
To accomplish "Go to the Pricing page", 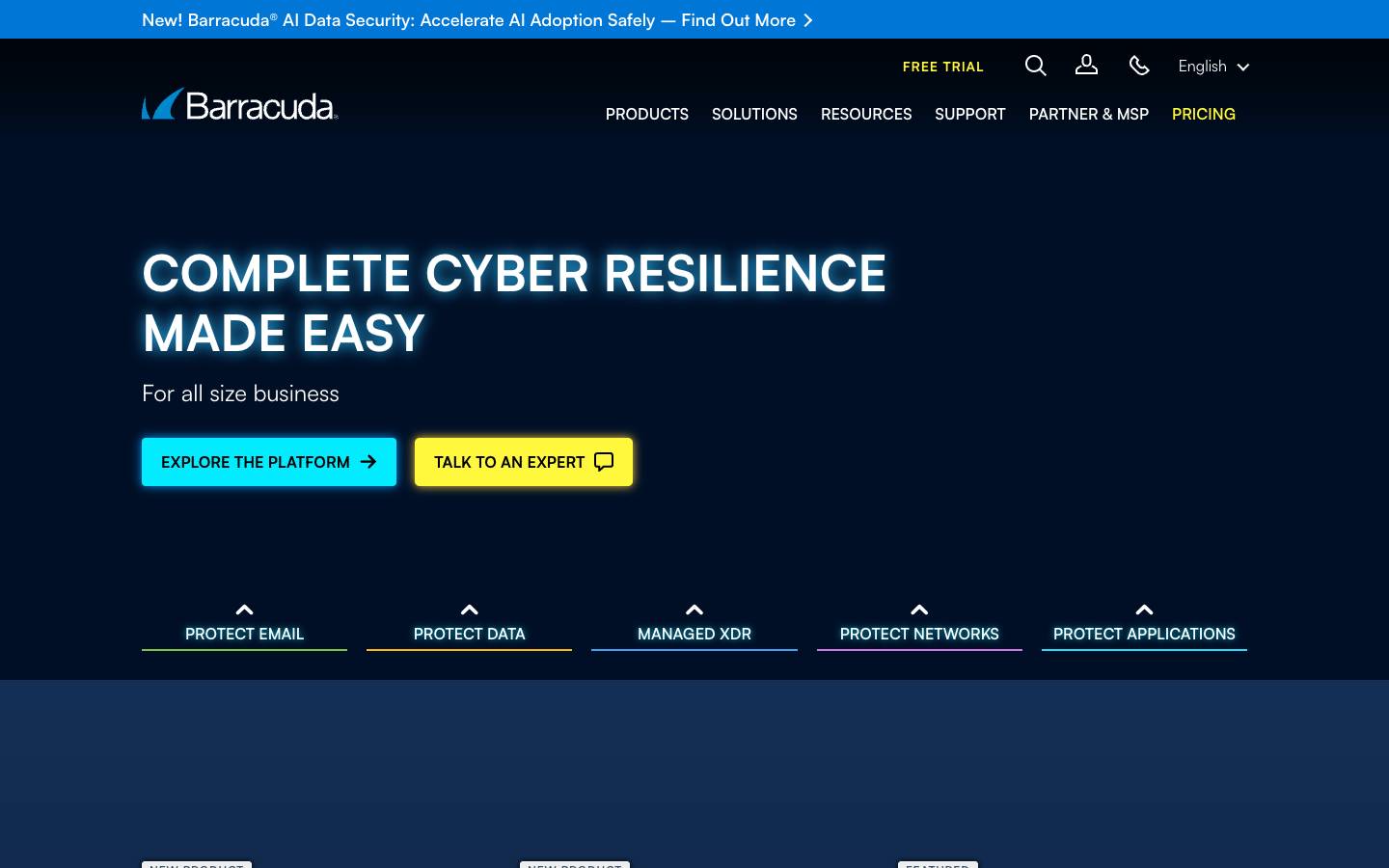I will click(x=1204, y=114).
